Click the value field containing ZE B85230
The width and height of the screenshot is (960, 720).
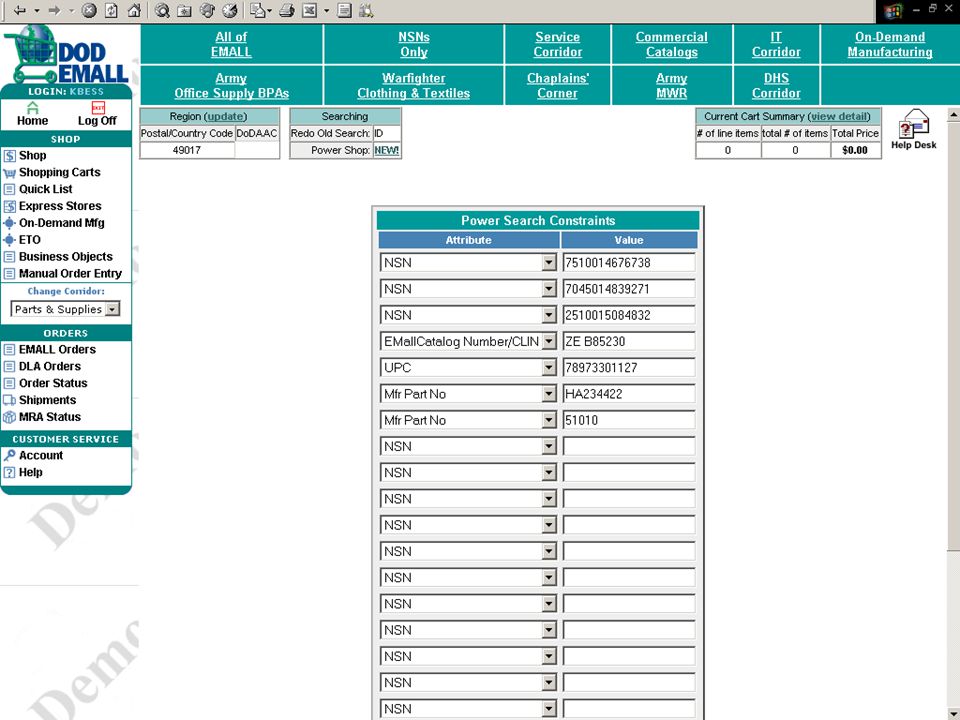629,342
